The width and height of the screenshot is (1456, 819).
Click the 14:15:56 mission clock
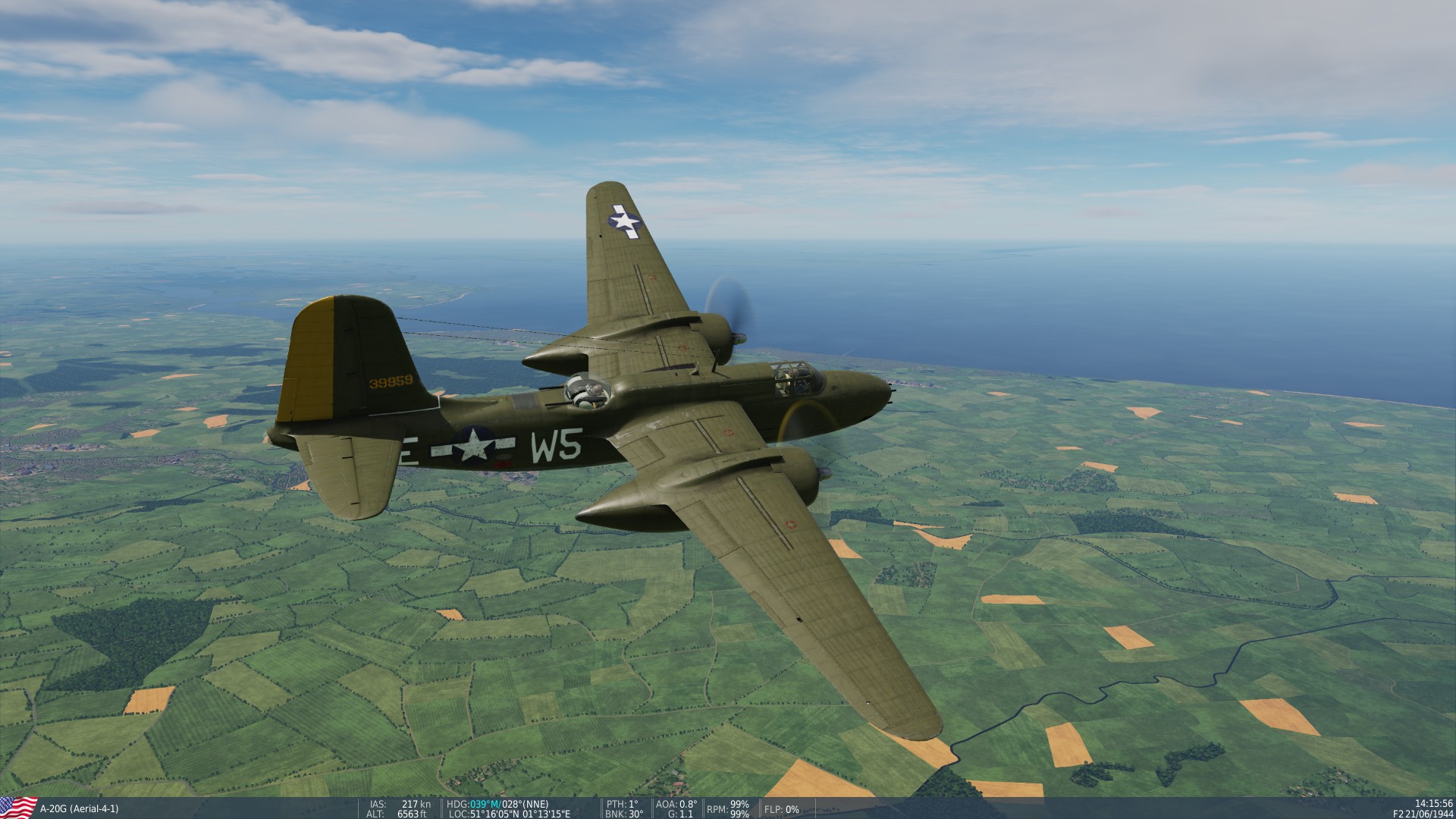pyautogui.click(x=1433, y=804)
